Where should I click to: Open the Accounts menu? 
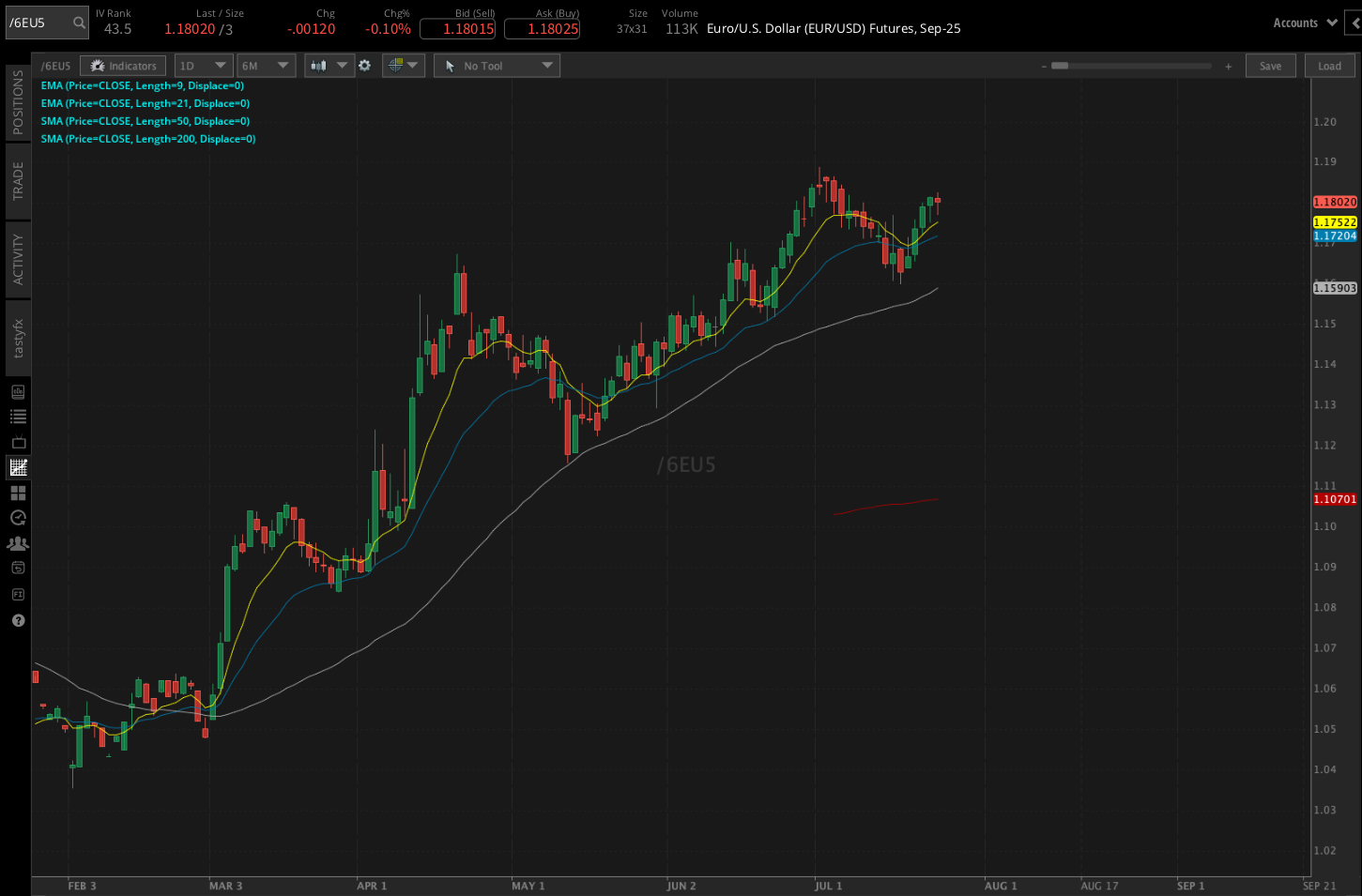tap(1303, 23)
